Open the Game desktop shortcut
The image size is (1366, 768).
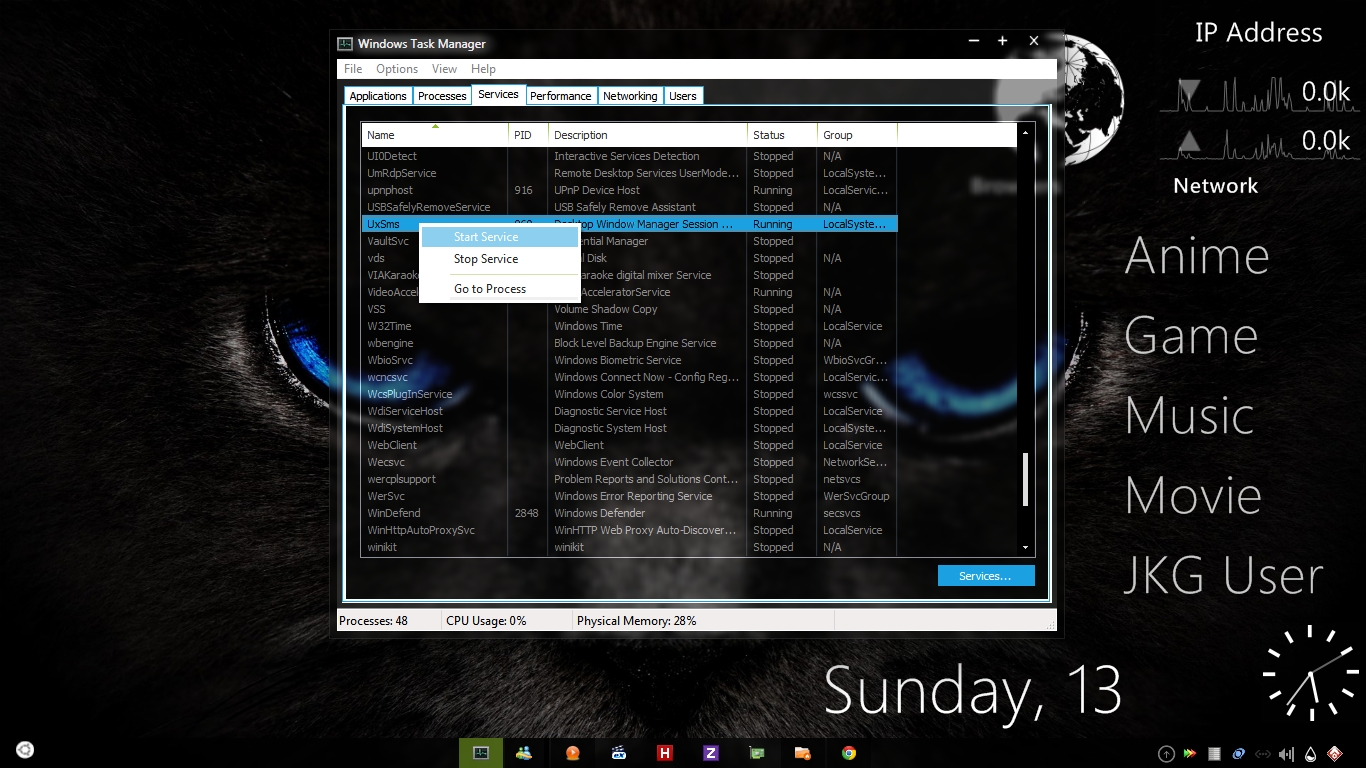click(x=1191, y=337)
